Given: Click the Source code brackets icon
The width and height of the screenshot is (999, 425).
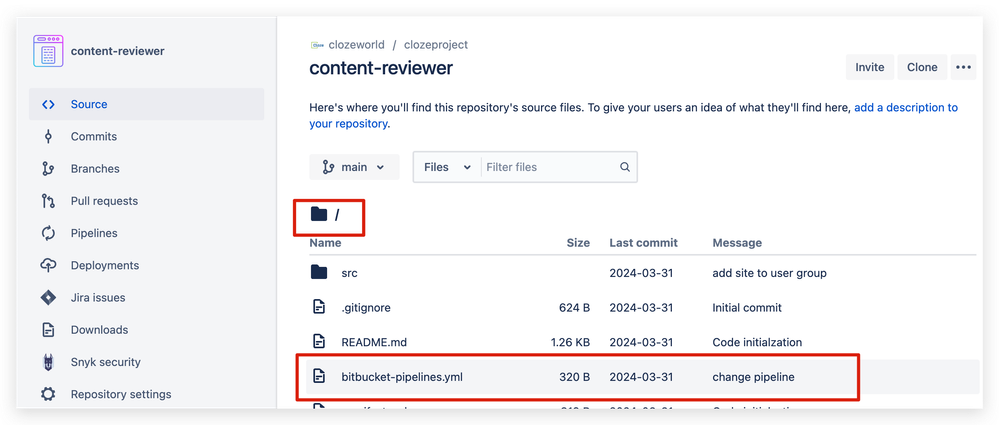Looking at the screenshot, I should 48,104.
